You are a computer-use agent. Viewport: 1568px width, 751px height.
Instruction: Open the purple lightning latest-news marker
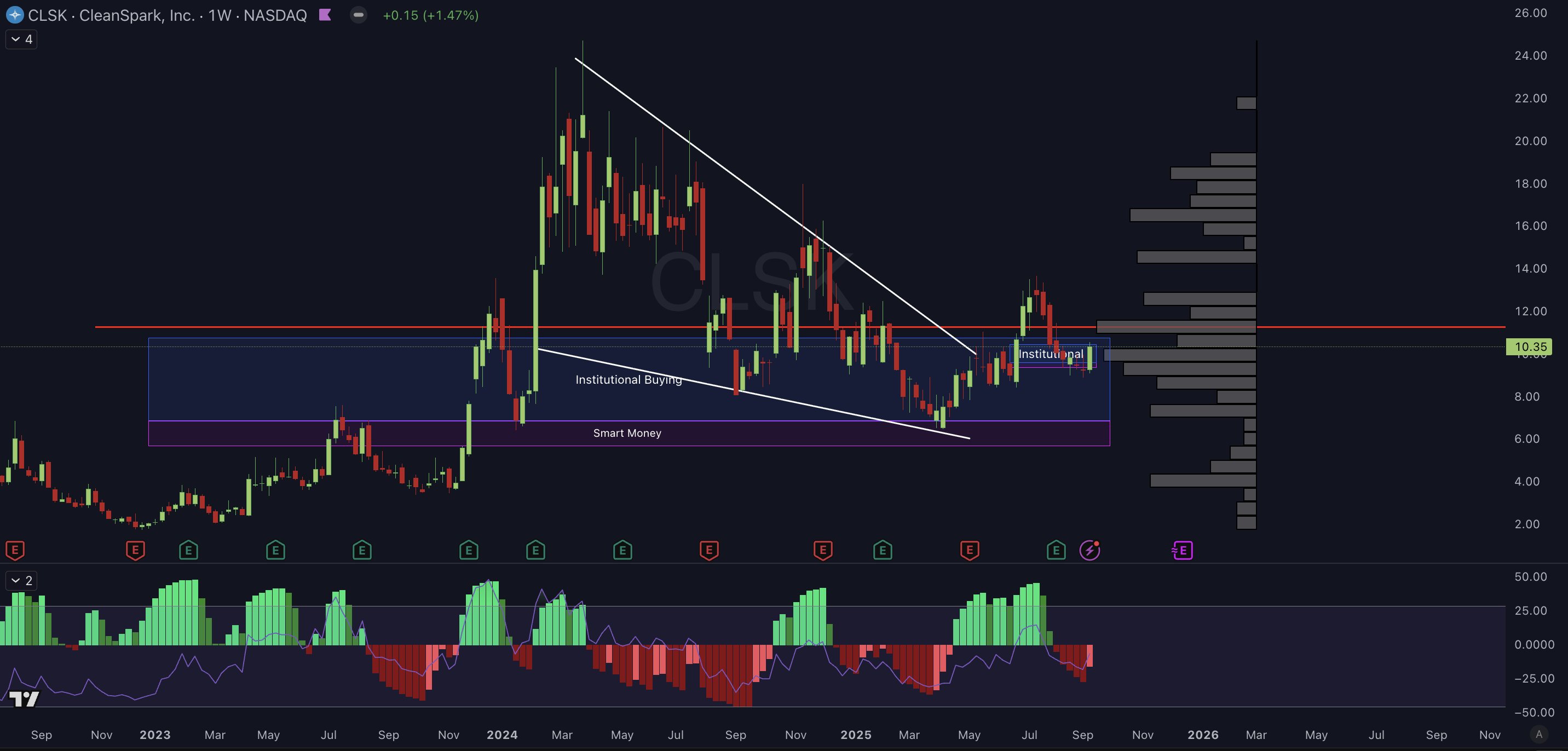click(1089, 550)
